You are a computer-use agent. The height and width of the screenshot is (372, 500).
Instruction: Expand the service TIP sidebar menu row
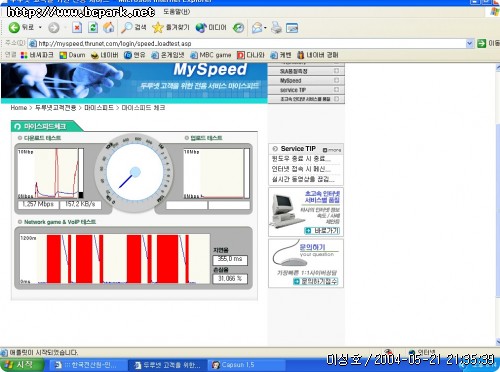coord(306,90)
